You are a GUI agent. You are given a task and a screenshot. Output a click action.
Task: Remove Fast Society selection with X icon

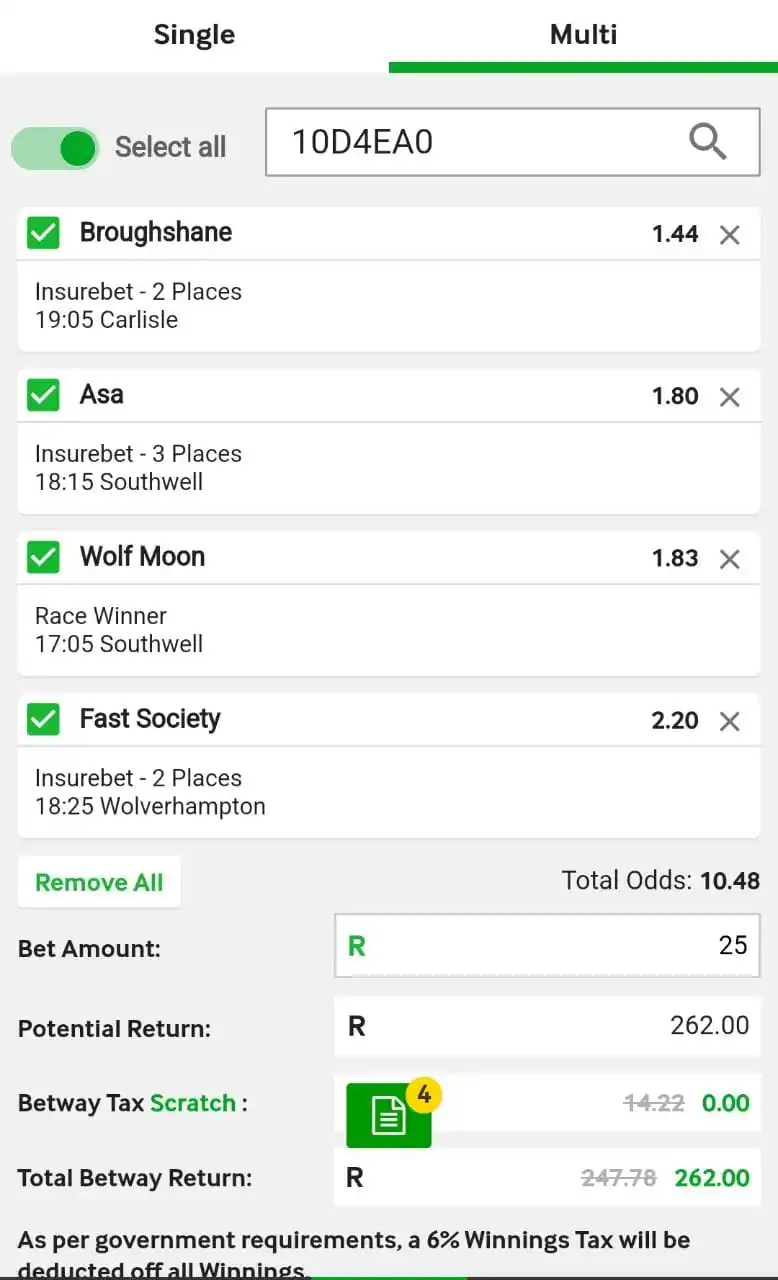click(730, 721)
